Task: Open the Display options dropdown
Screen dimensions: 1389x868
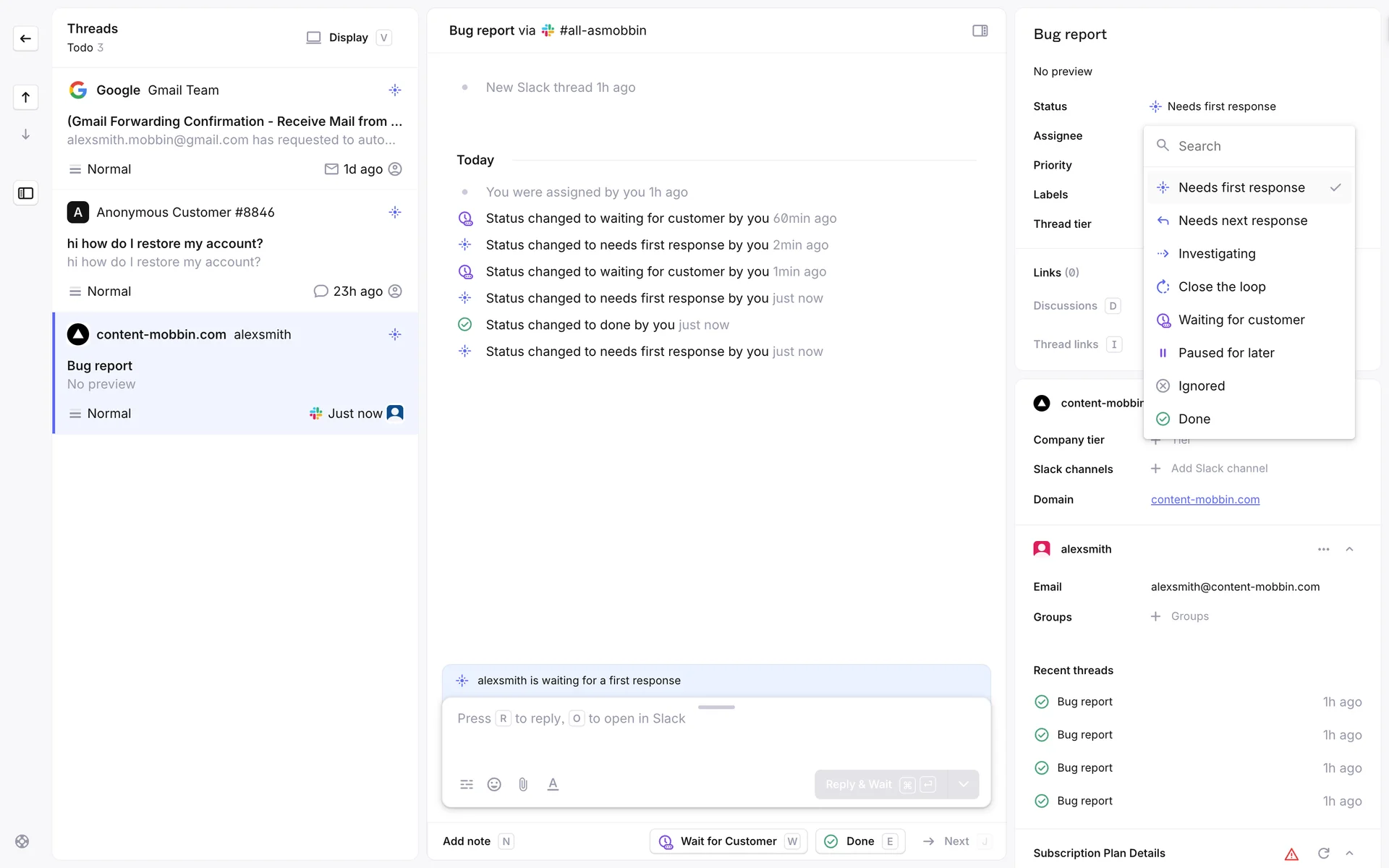Action: (x=348, y=38)
